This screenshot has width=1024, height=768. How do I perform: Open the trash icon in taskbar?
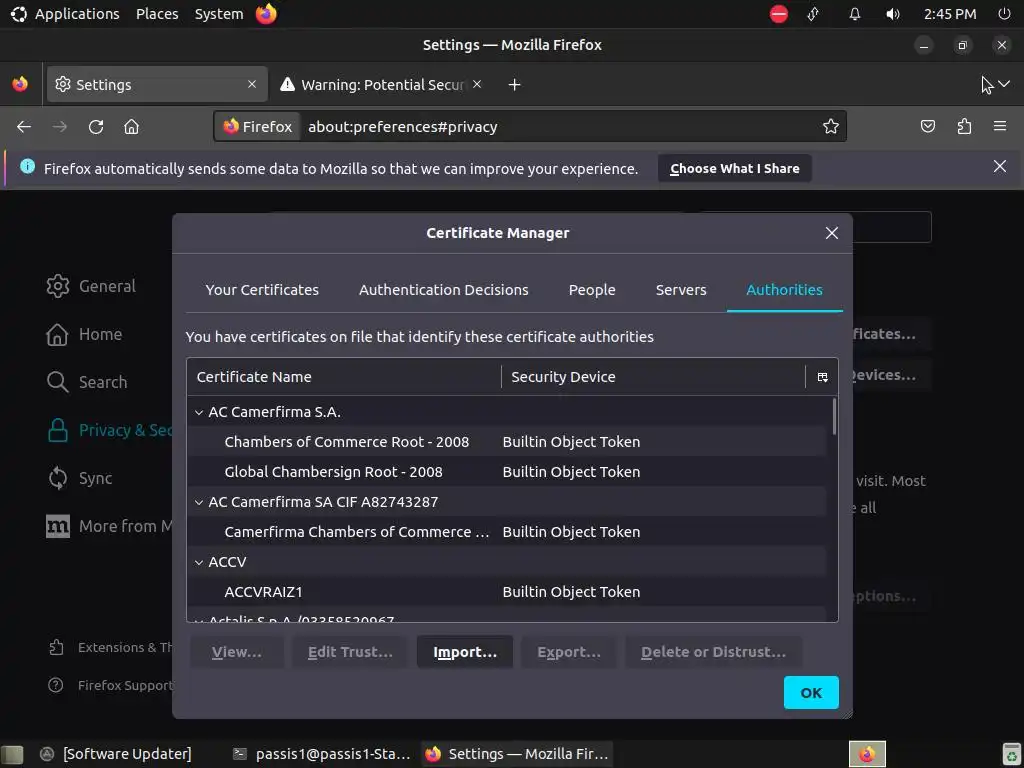[x=1012, y=754]
